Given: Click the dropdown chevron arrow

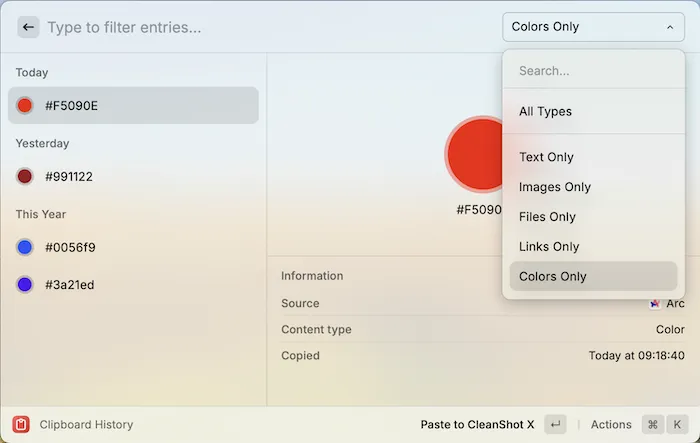Looking at the screenshot, I should coord(670,27).
